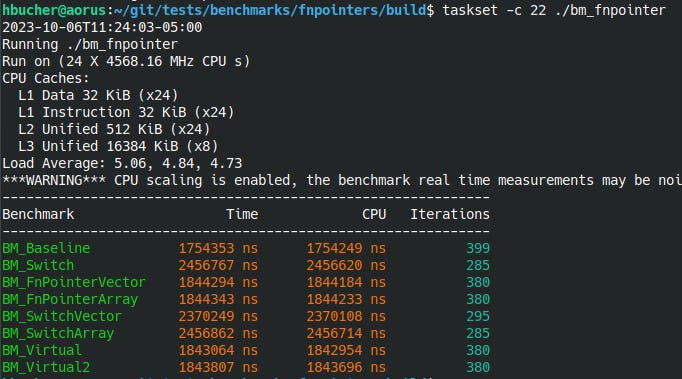The width and height of the screenshot is (682, 379).
Task: Click BM_Virtual iterations value 380
Action: pos(478,350)
